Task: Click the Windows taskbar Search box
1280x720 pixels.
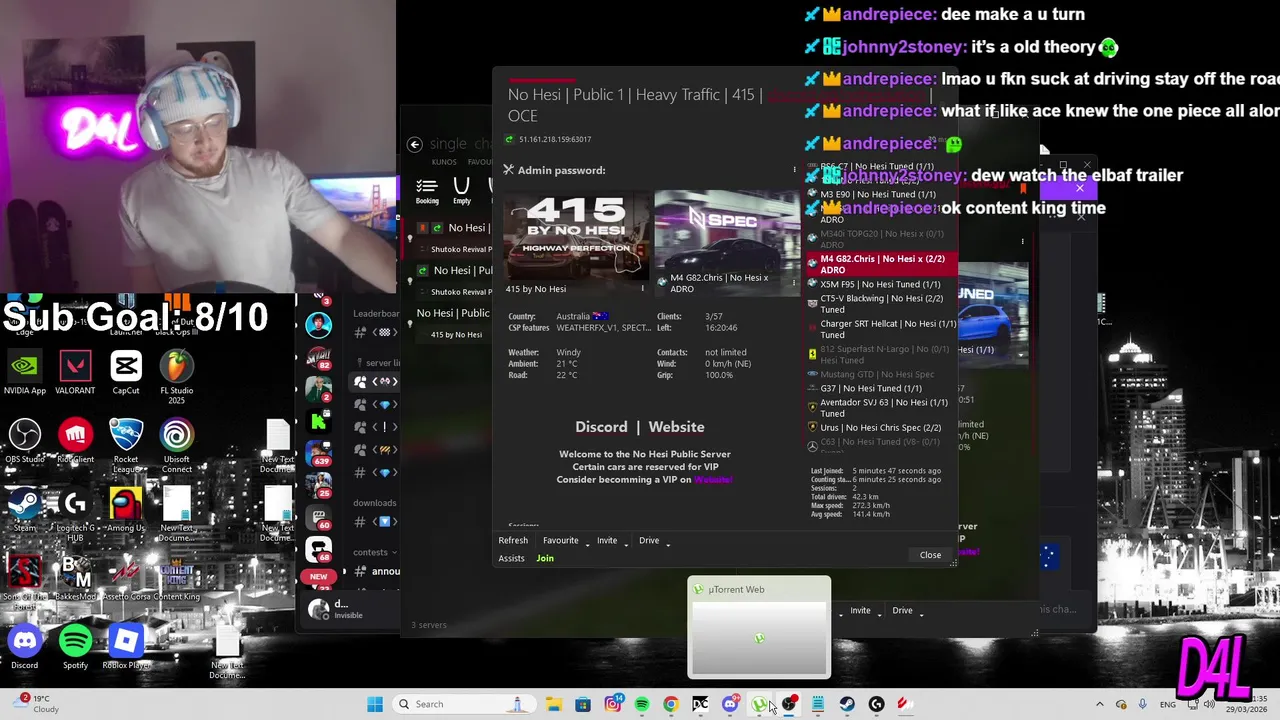Action: click(x=462, y=704)
